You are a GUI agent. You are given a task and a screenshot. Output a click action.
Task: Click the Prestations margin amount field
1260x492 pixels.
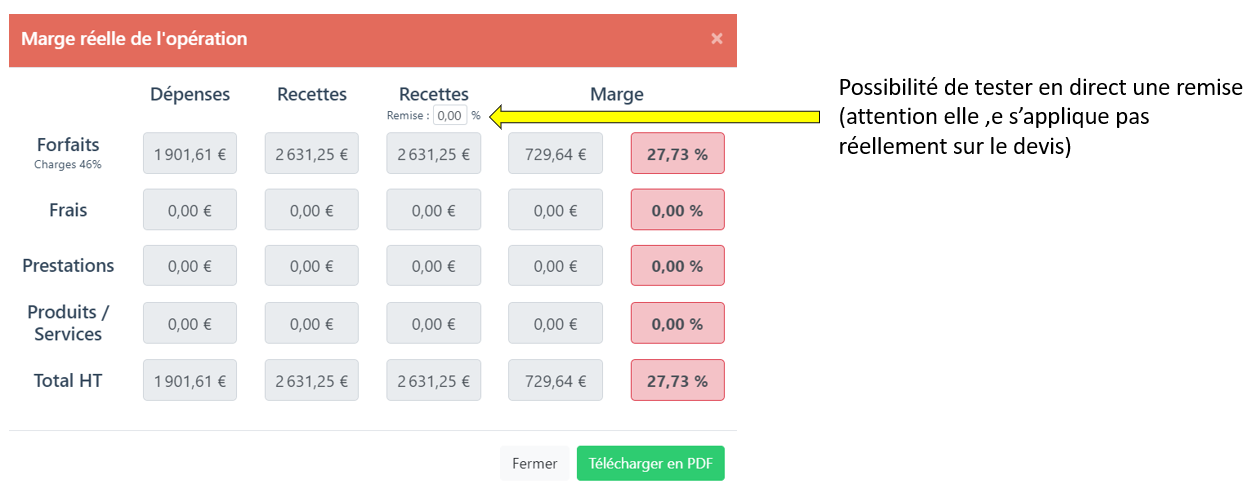(x=555, y=266)
